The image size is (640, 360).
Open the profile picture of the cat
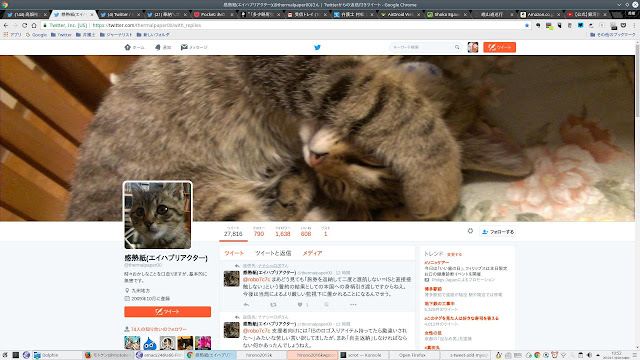pyautogui.click(x=158, y=215)
